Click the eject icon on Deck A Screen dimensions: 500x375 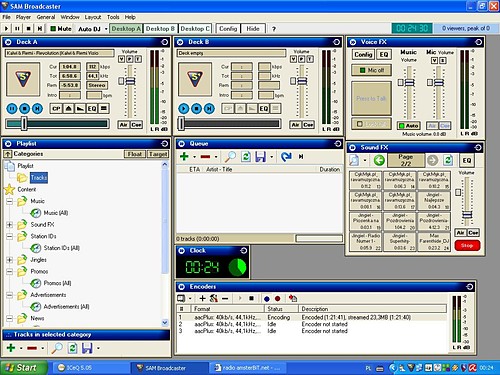tap(68, 109)
